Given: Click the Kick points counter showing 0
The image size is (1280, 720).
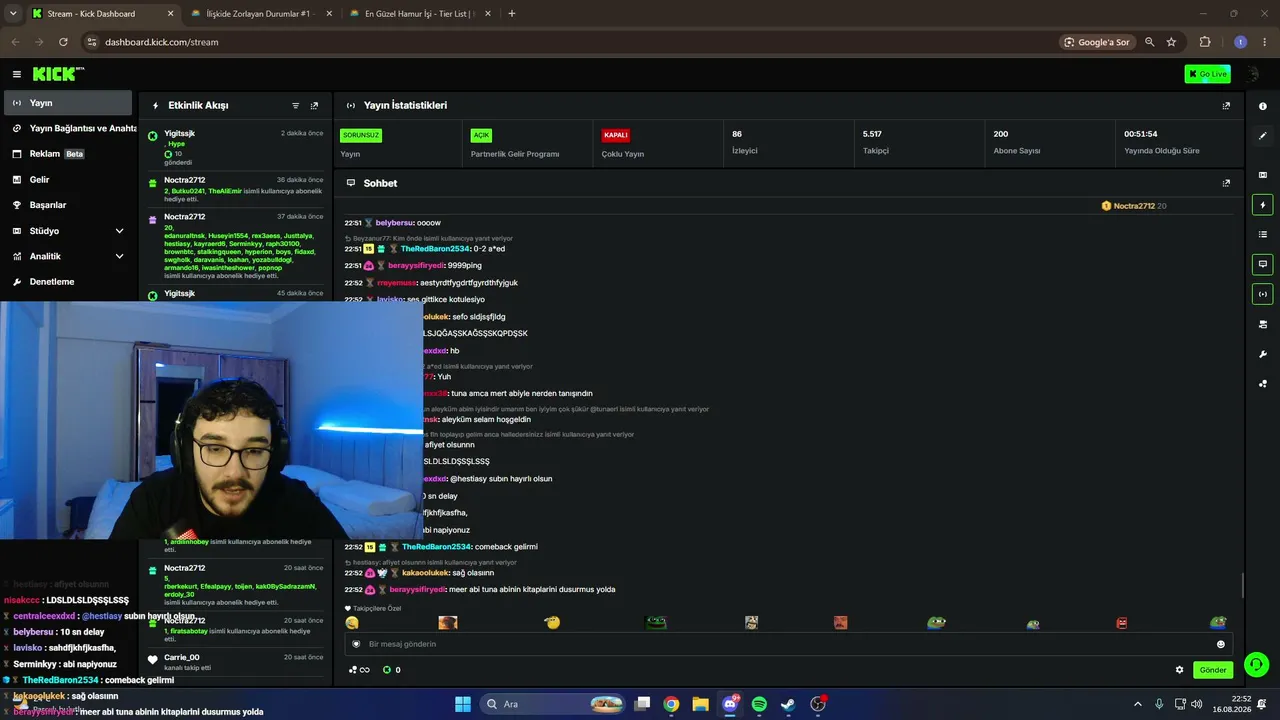Looking at the screenshot, I should (x=392, y=670).
